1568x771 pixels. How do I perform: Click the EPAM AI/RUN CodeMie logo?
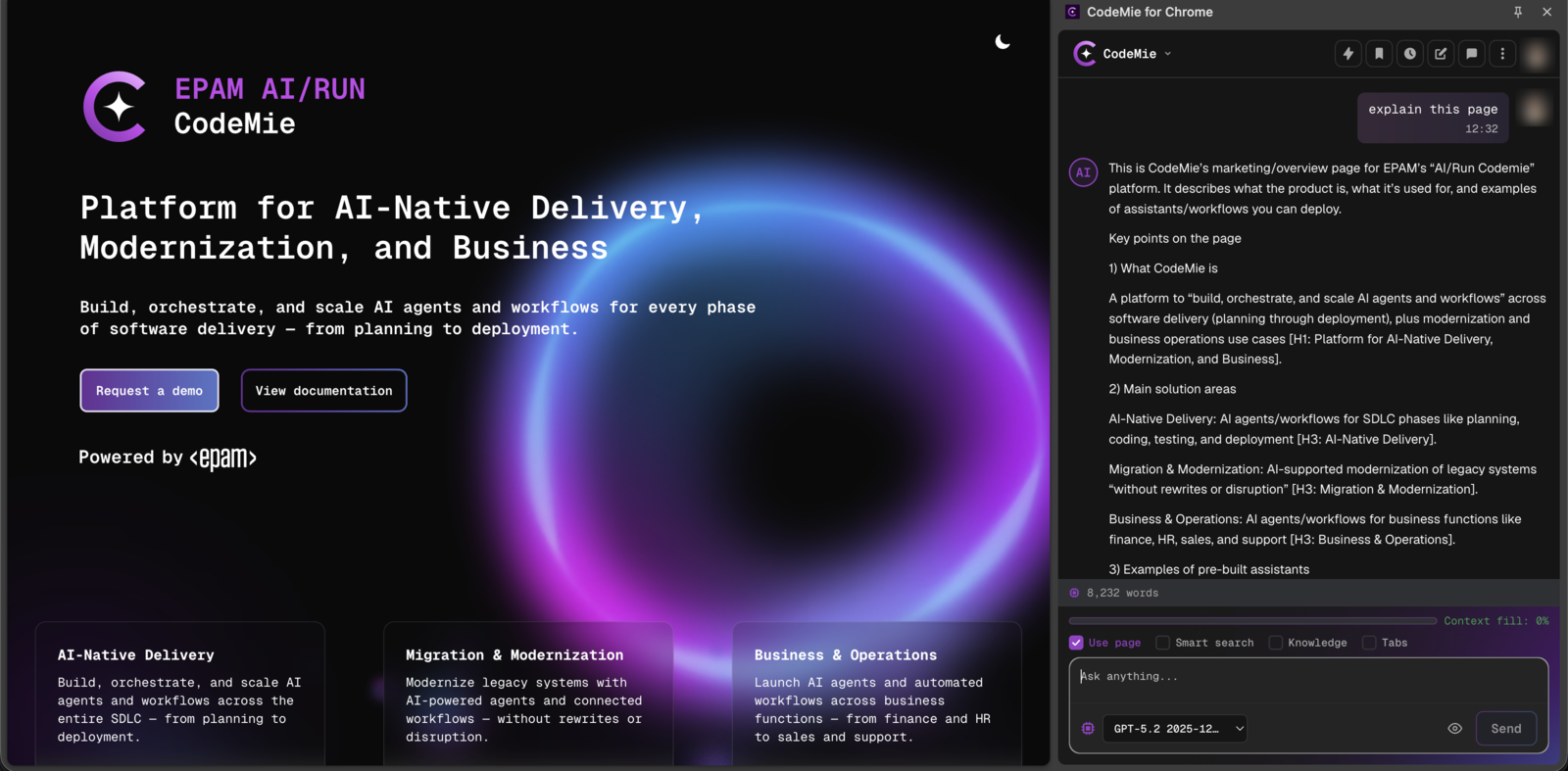[224, 106]
